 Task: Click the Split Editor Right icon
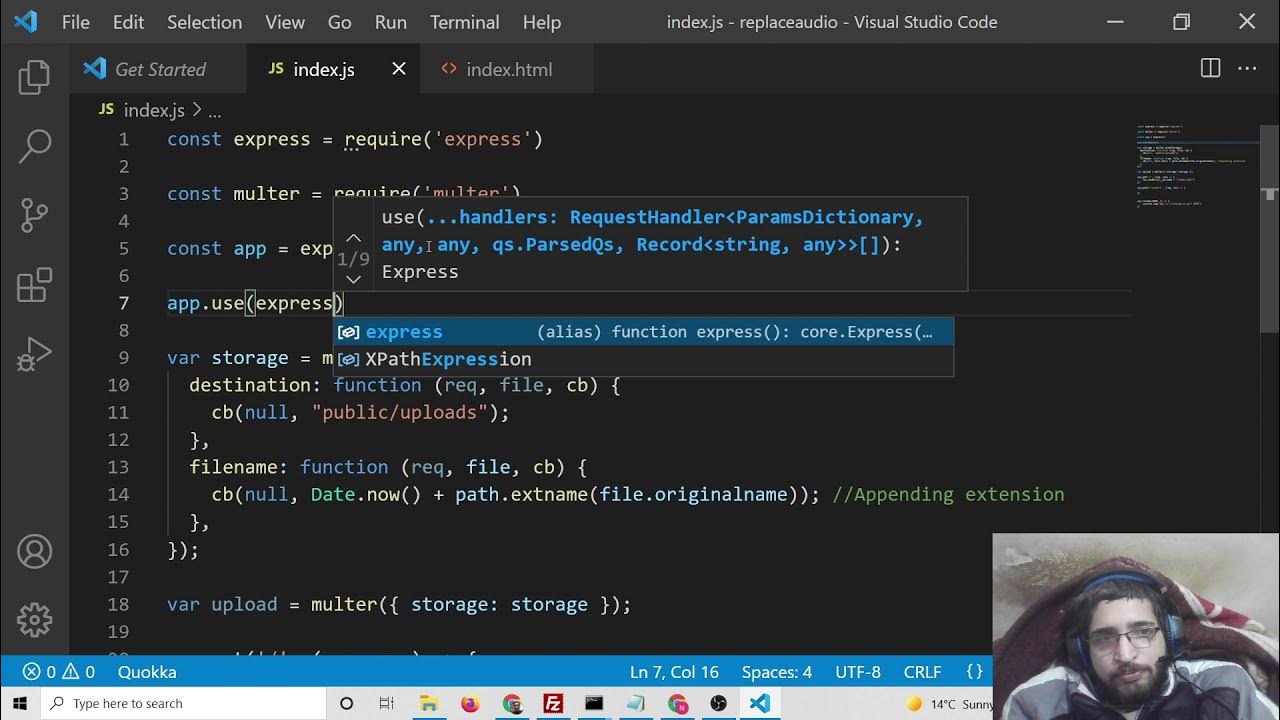1210,69
